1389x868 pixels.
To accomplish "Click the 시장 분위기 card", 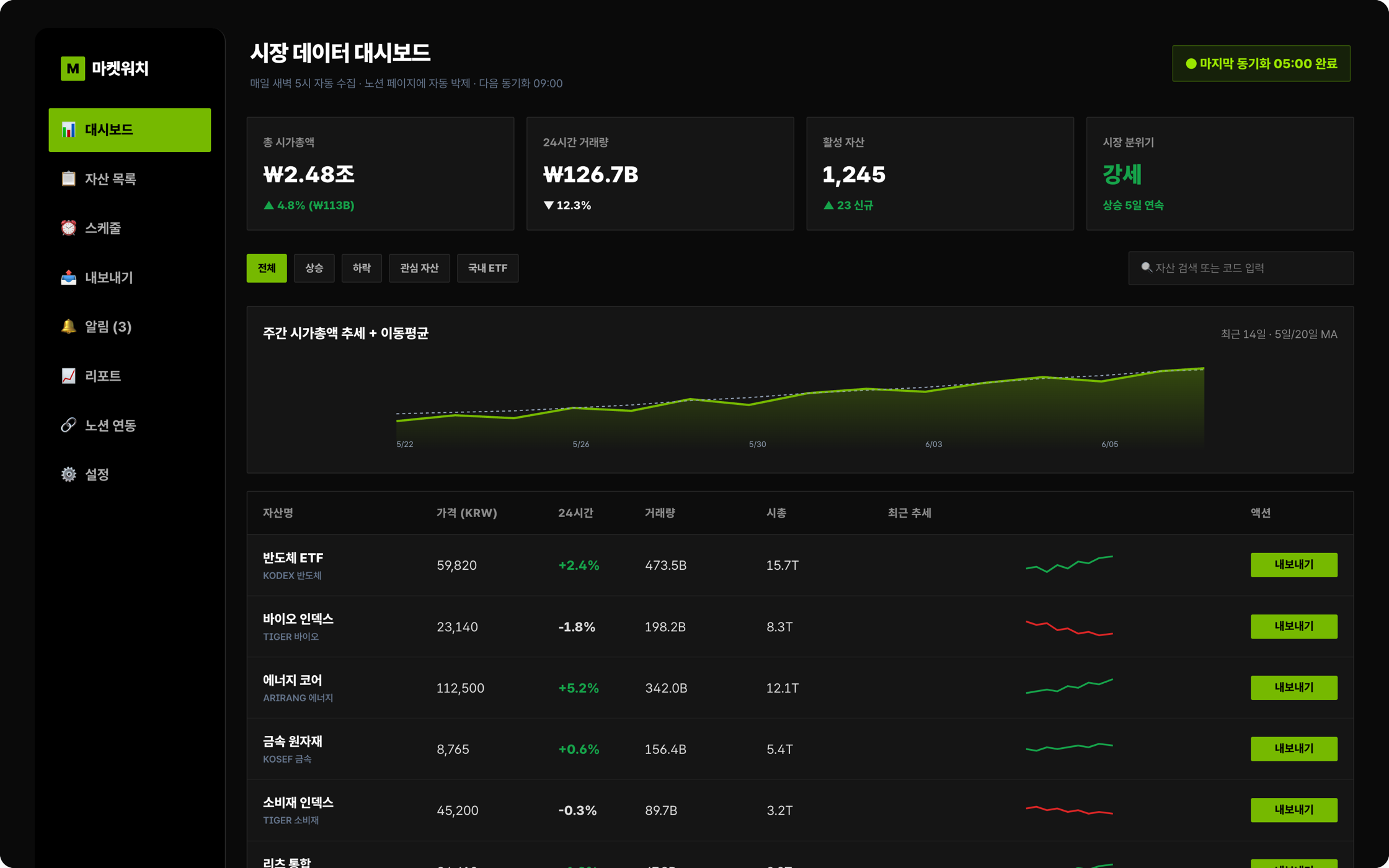I will tap(1220, 174).
